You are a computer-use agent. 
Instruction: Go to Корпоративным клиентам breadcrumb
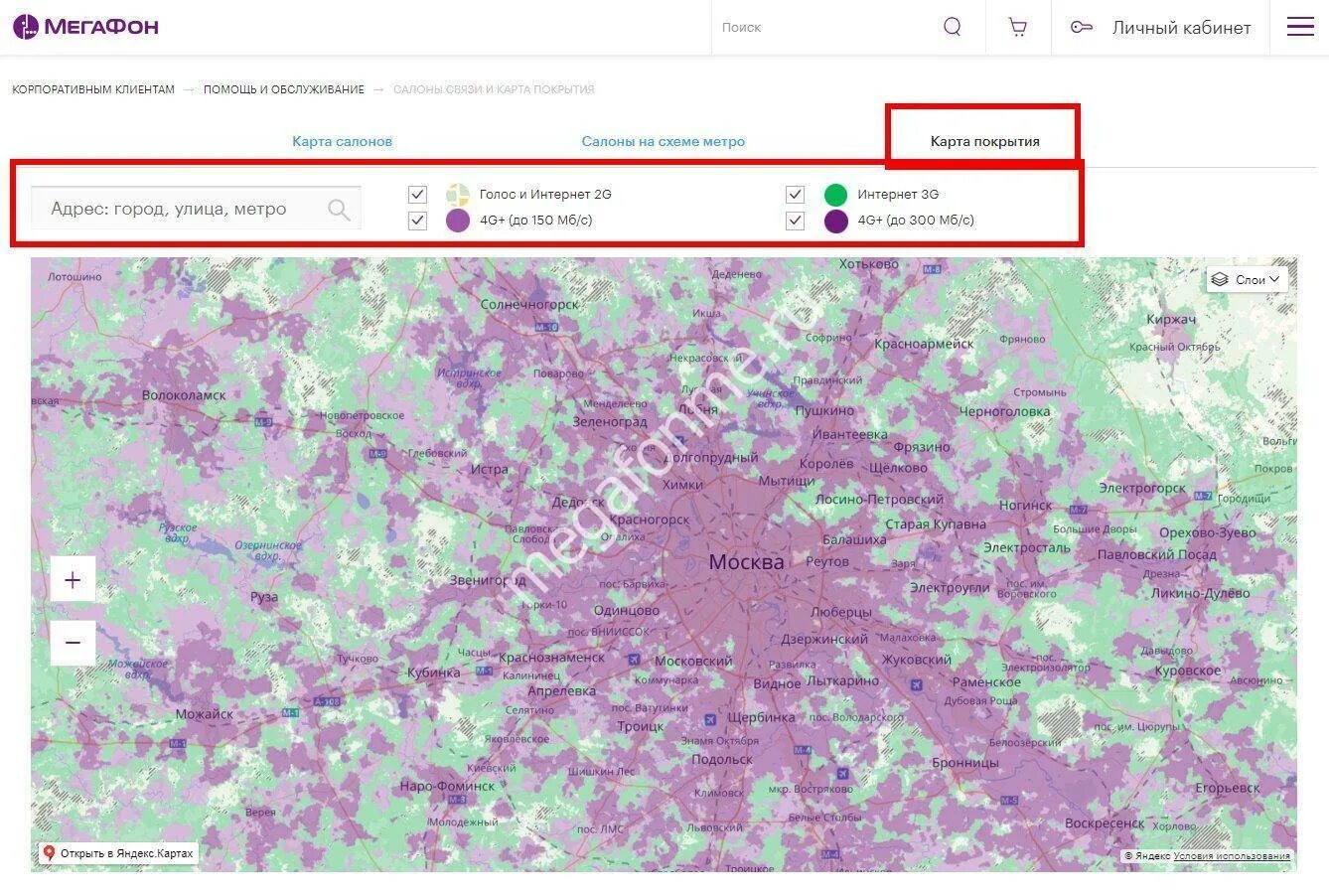(x=93, y=89)
